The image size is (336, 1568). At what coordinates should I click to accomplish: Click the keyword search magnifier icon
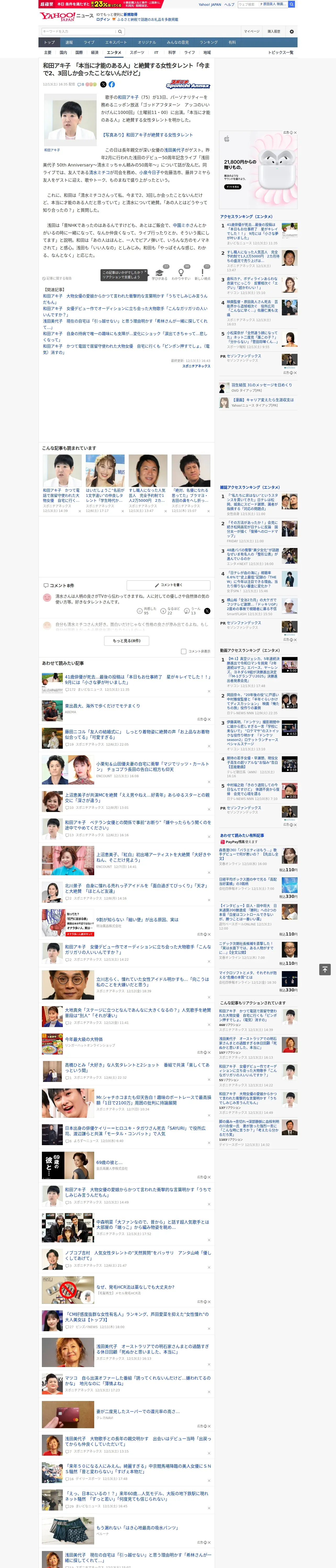click(120, 31)
